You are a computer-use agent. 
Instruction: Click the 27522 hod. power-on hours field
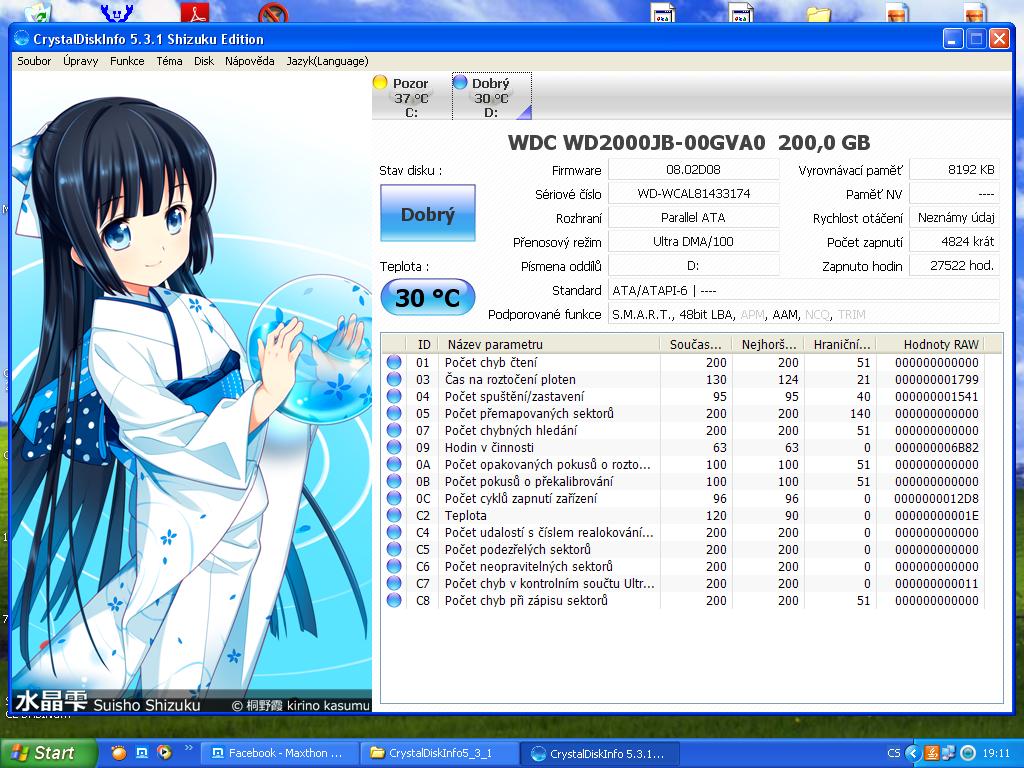pos(954,266)
